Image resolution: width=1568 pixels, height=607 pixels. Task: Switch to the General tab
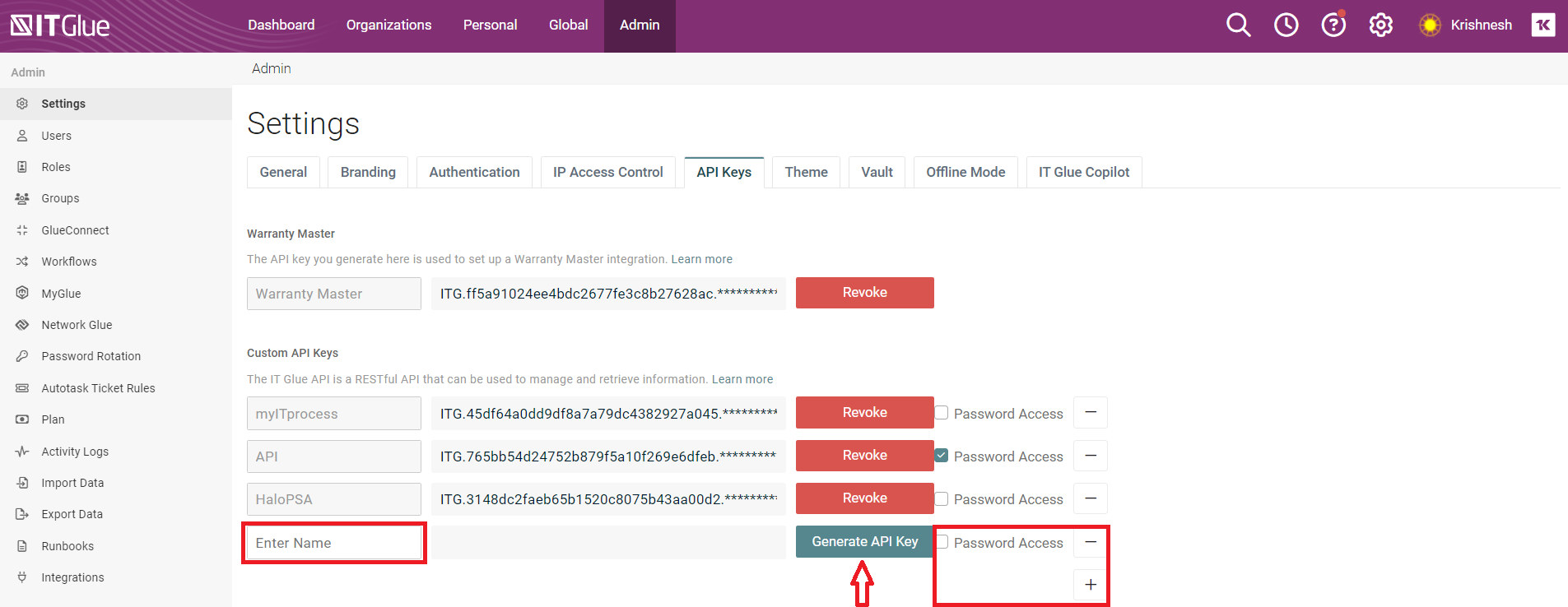click(x=283, y=172)
